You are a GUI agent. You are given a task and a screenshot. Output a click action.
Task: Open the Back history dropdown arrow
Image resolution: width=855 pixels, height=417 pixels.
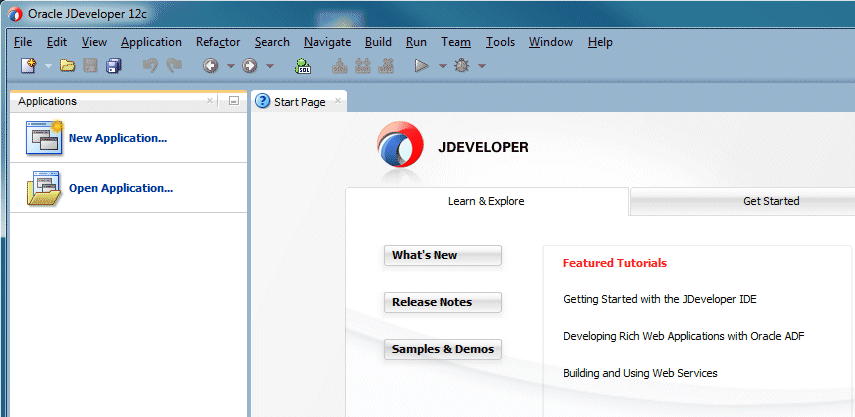[231, 66]
